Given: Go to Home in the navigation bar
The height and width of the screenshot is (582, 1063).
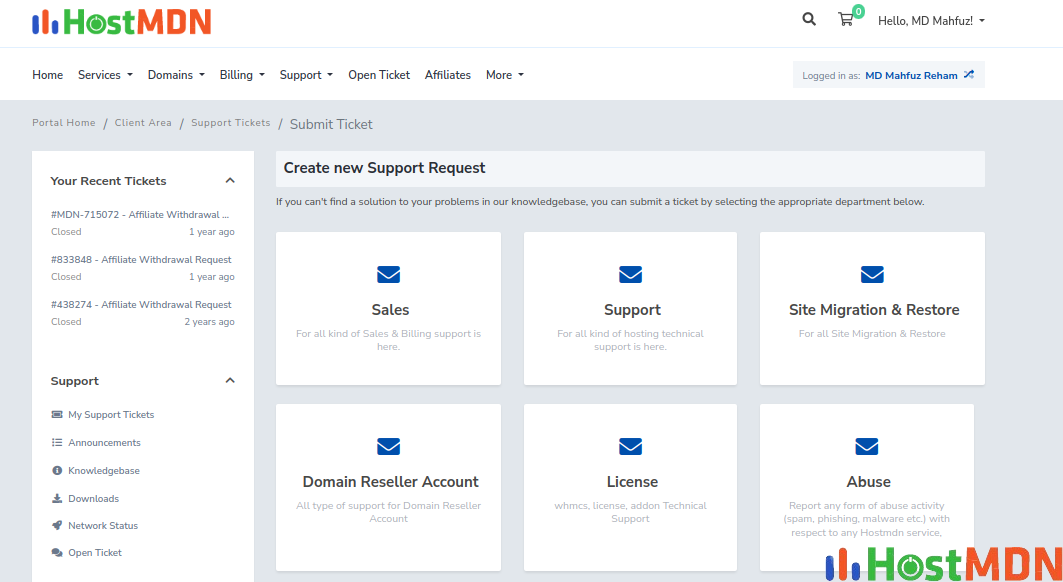Looking at the screenshot, I should [47, 75].
